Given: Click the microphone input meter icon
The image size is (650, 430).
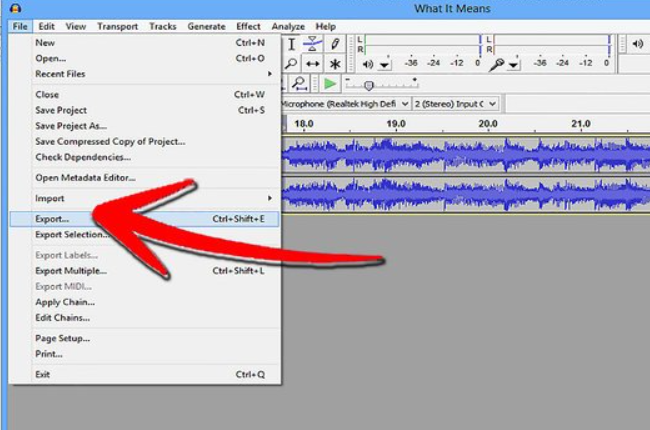Looking at the screenshot, I should click(x=496, y=64).
